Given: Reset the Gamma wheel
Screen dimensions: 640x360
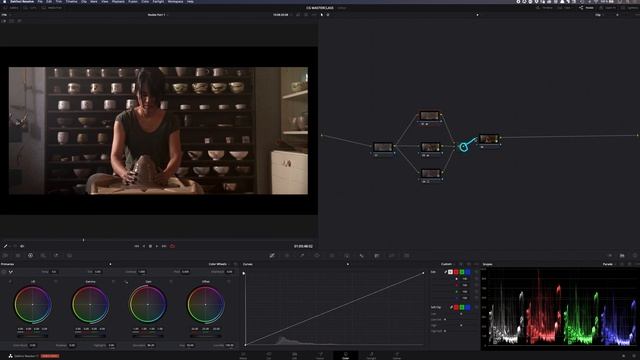Looking at the screenshot, I should tap(113, 282).
